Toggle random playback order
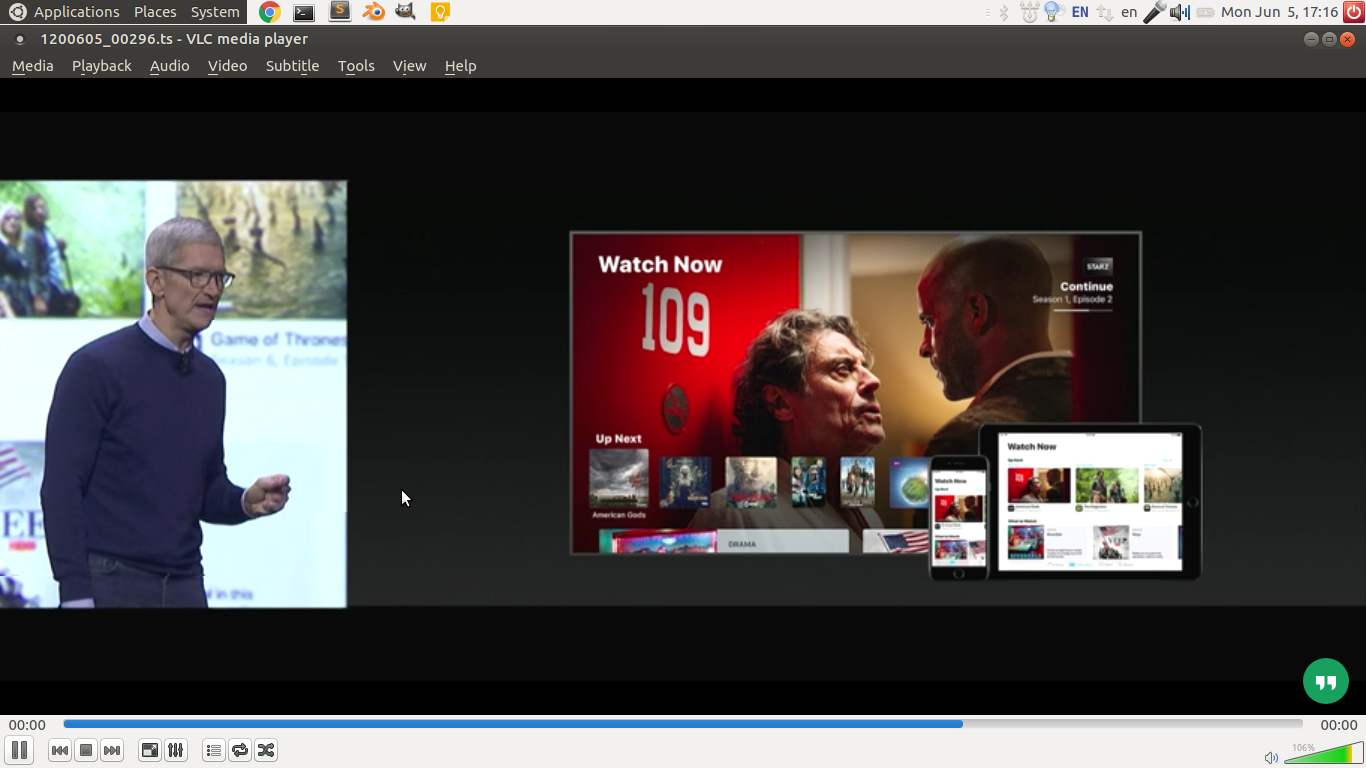The image size is (1366, 768). point(266,750)
